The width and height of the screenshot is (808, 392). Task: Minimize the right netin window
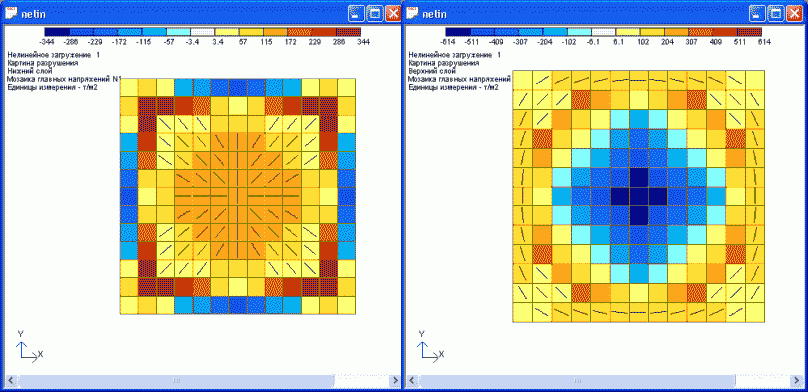[x=758, y=14]
